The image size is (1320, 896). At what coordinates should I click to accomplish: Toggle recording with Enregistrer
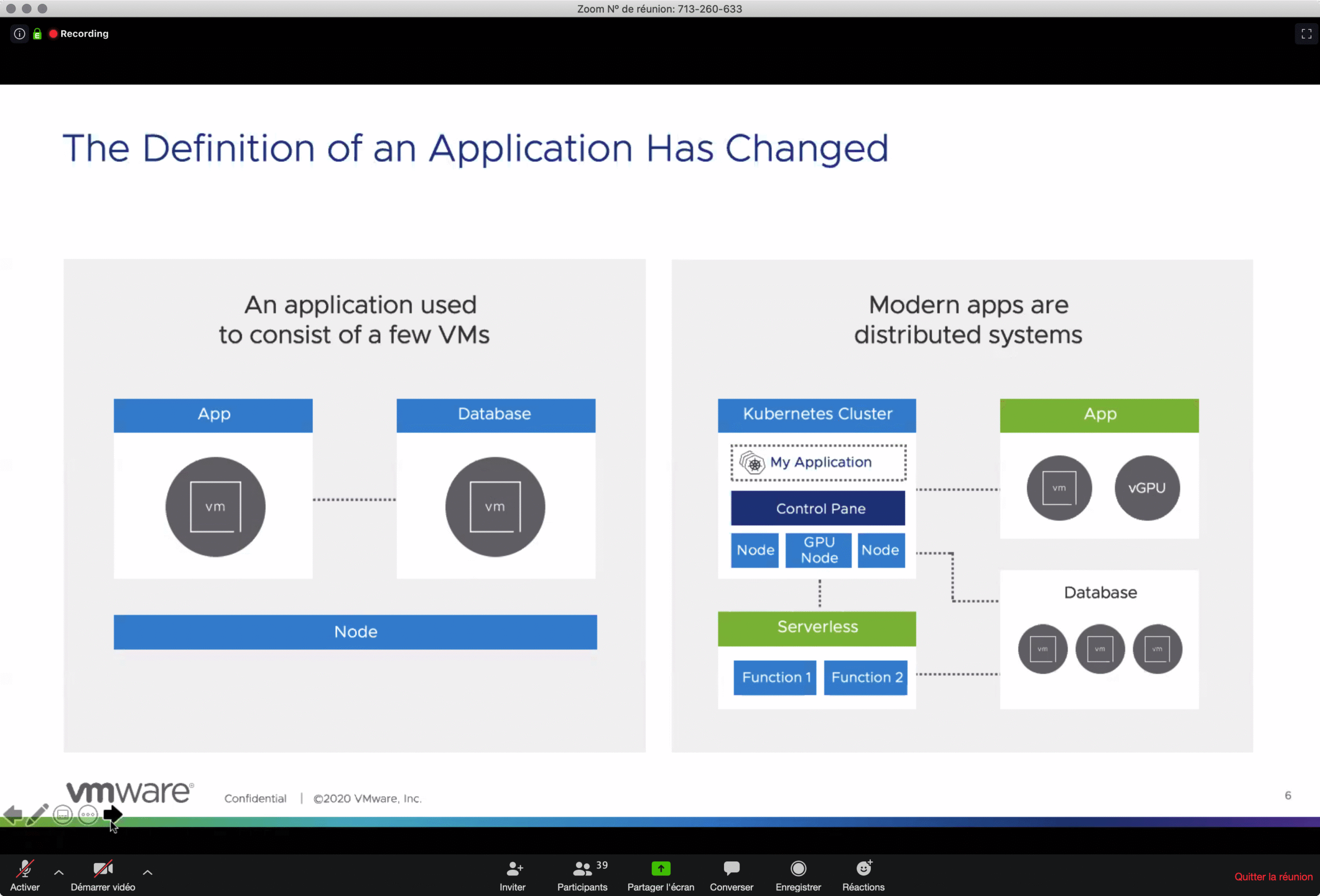pyautogui.click(x=798, y=874)
